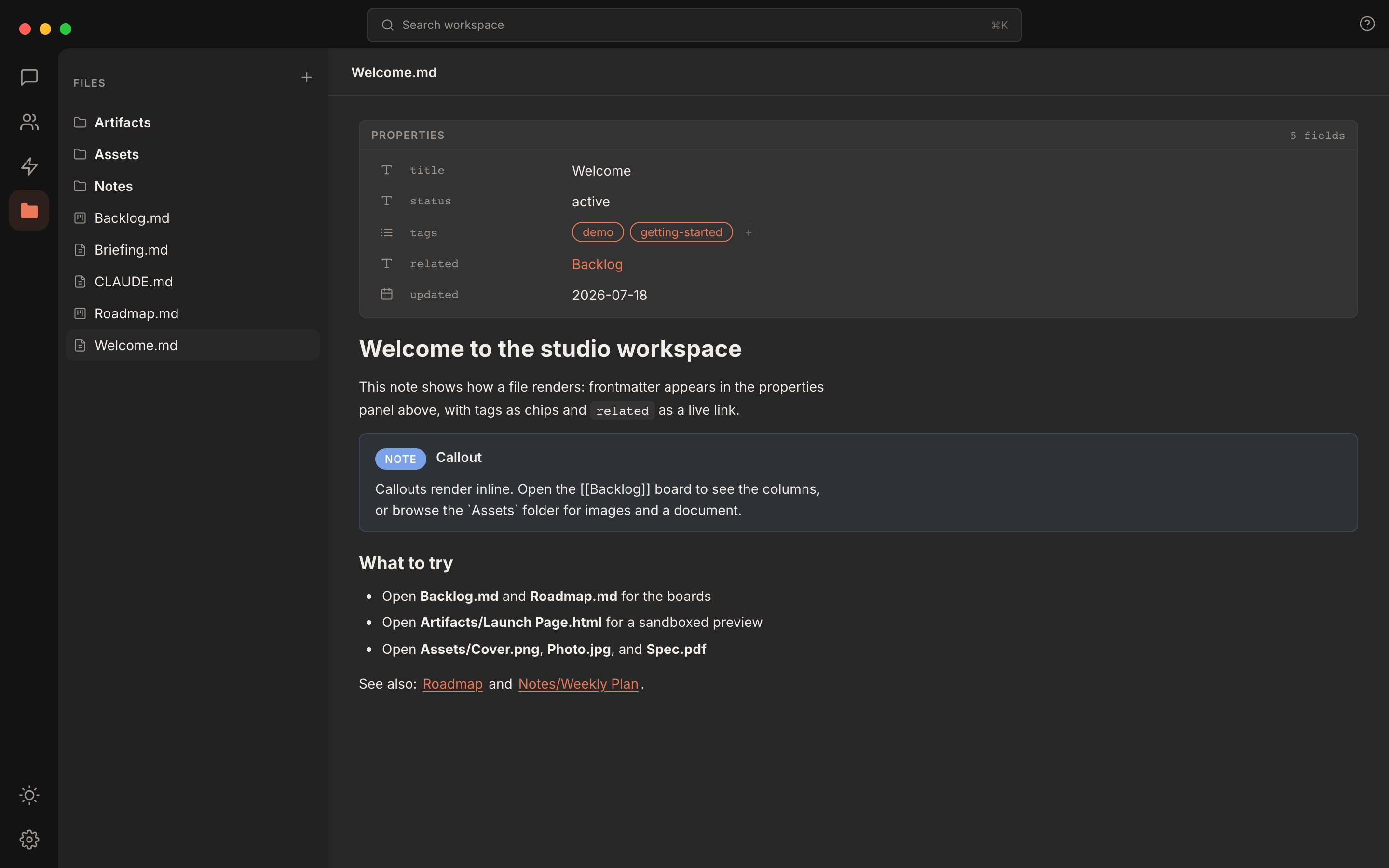The height and width of the screenshot is (868, 1389).
Task: Add a new file with plus icon
Action: coord(307,77)
